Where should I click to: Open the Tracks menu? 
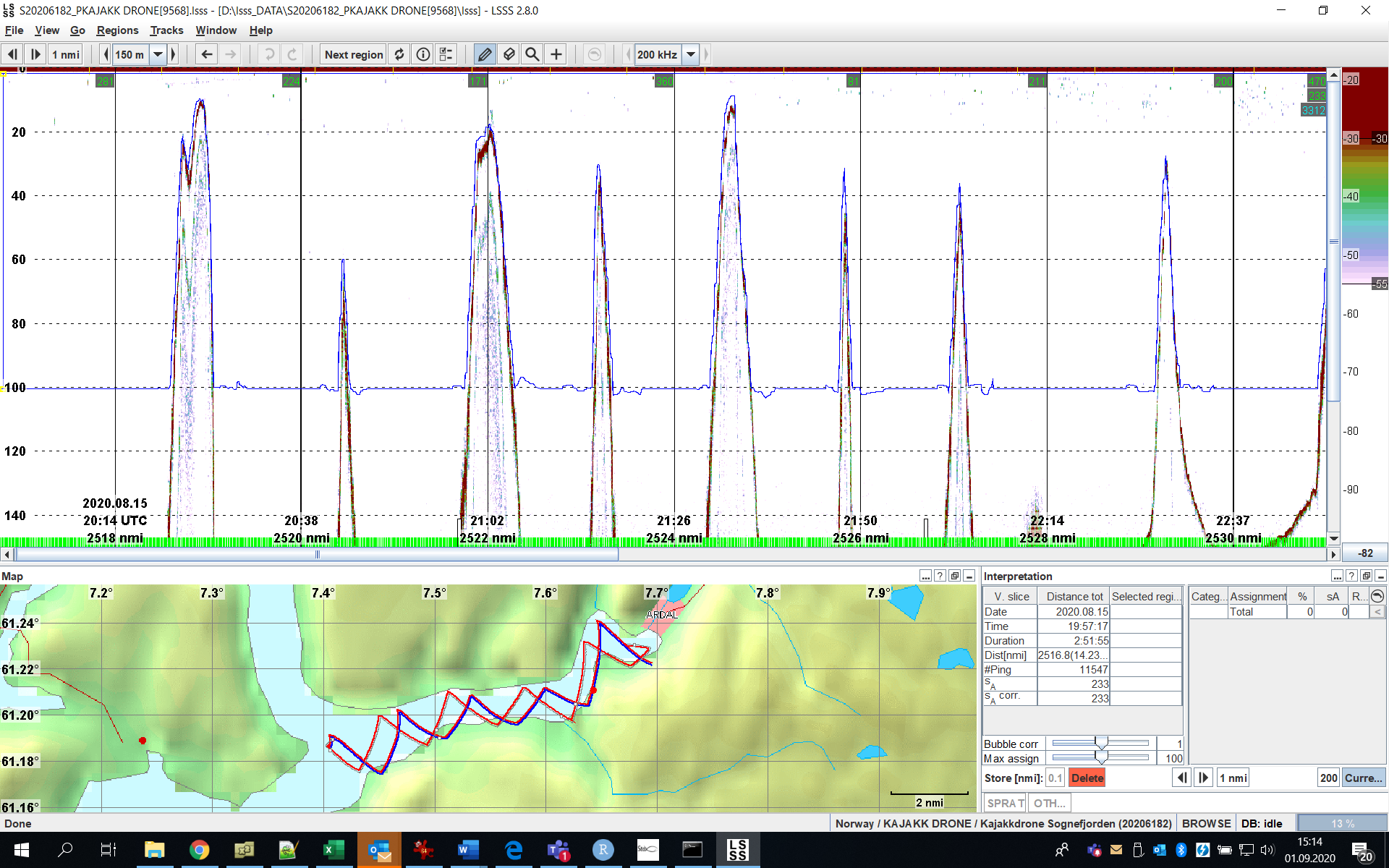pos(166,30)
